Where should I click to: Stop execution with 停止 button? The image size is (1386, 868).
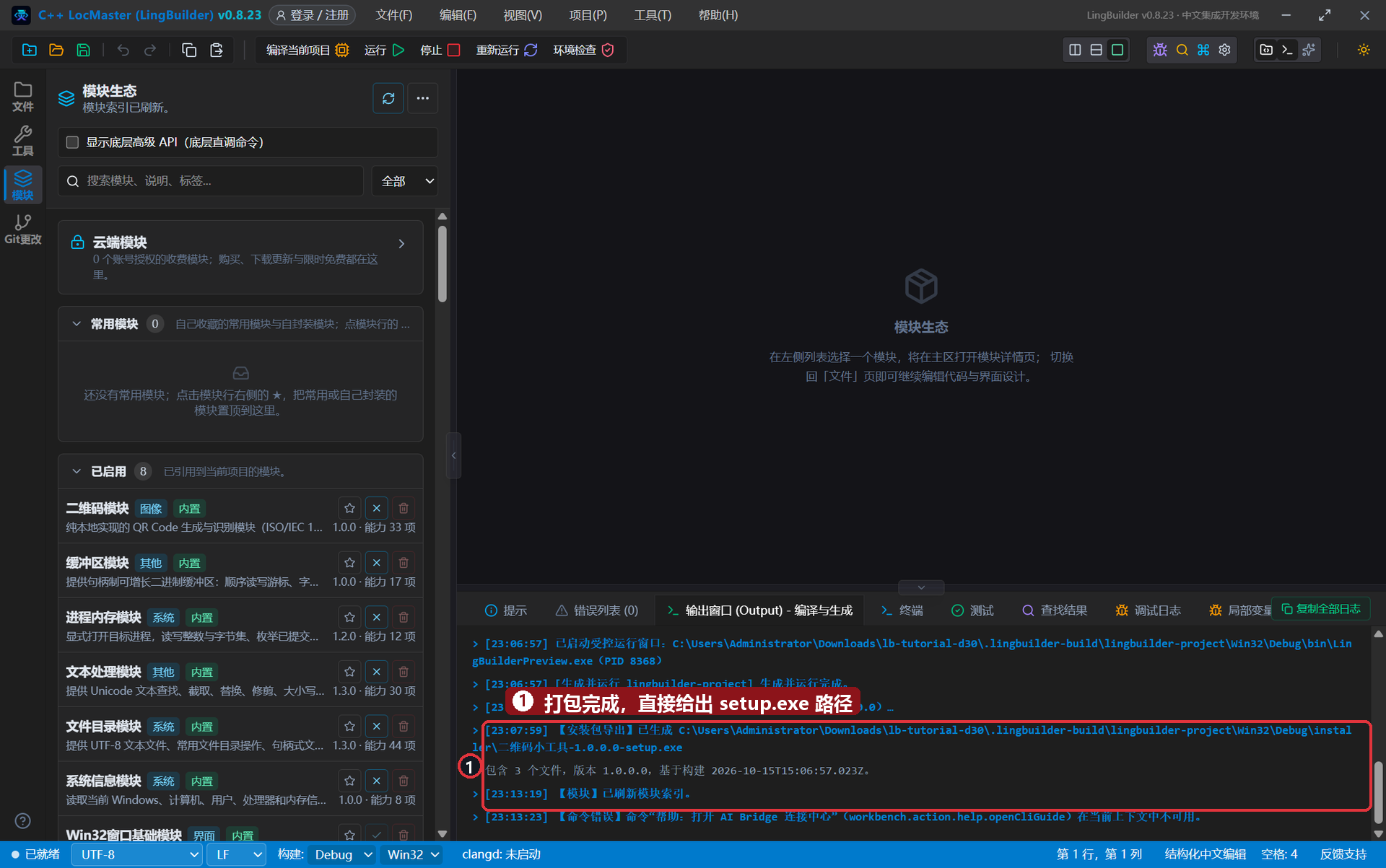440,50
